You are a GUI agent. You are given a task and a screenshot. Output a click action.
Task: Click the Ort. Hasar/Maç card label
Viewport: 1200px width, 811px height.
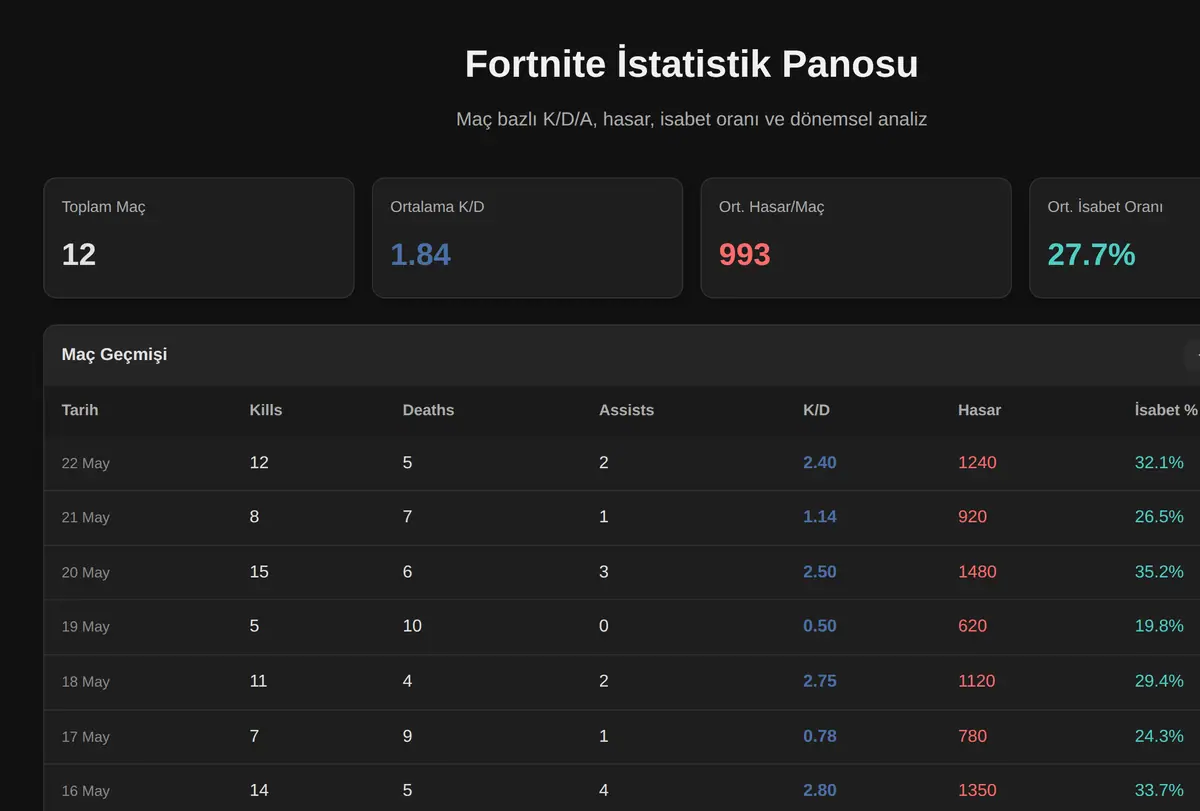point(772,207)
